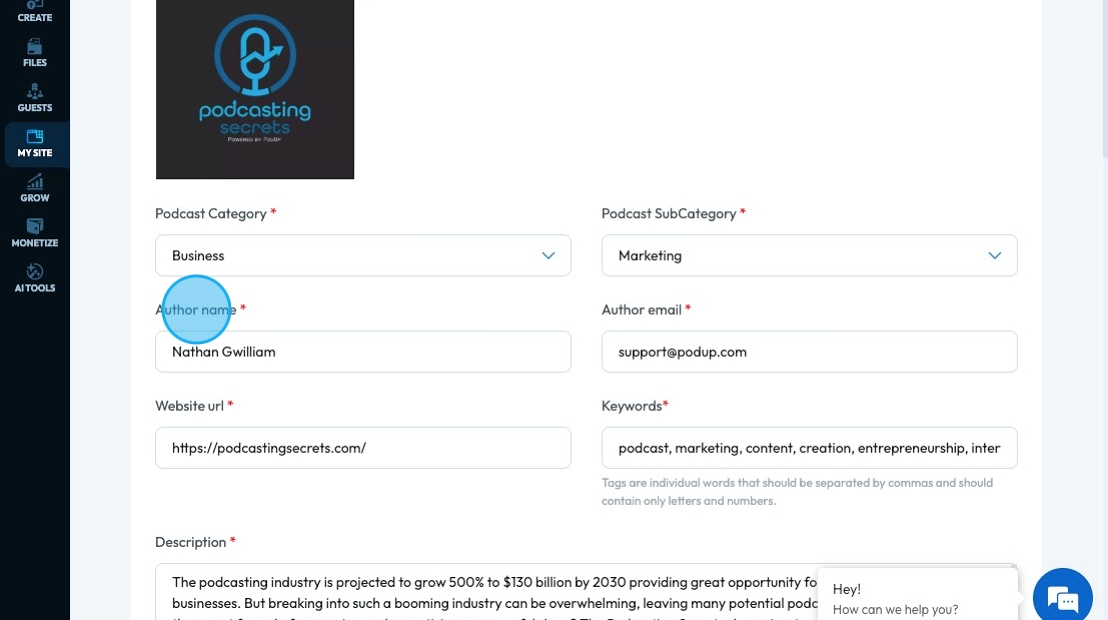Click into the Keywords field

809,448
